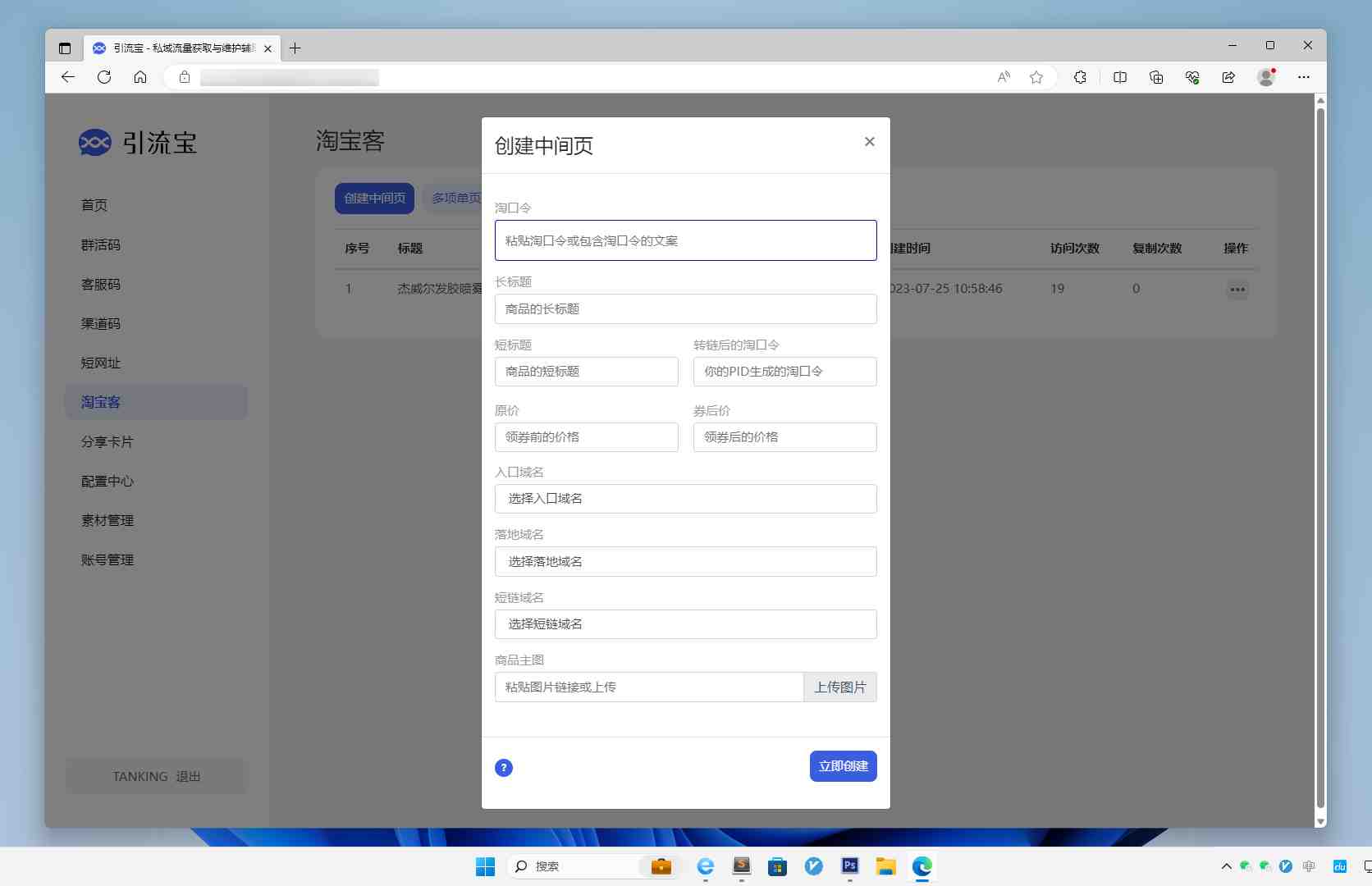This screenshot has width=1372, height=886.
Task: Expand the 选择入口域名 dropdown
Action: click(685, 499)
